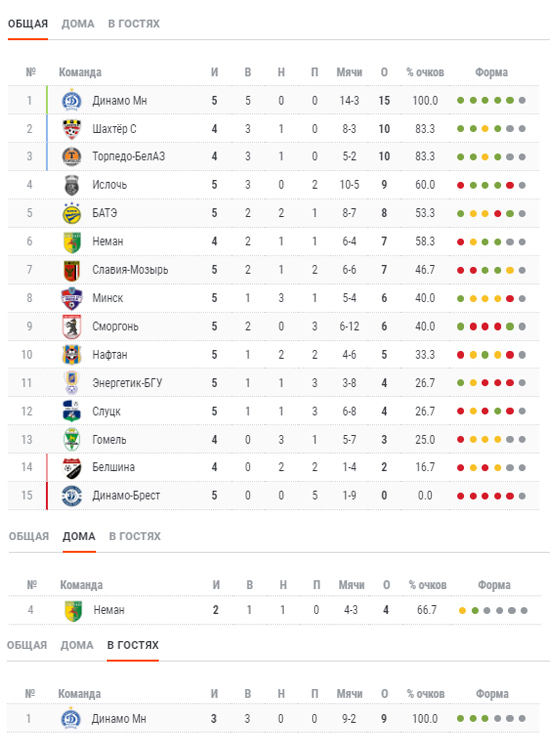Viewport: 550px width, 741px height.
Task: Click the Мячи column header in the top table
Action: [x=349, y=72]
